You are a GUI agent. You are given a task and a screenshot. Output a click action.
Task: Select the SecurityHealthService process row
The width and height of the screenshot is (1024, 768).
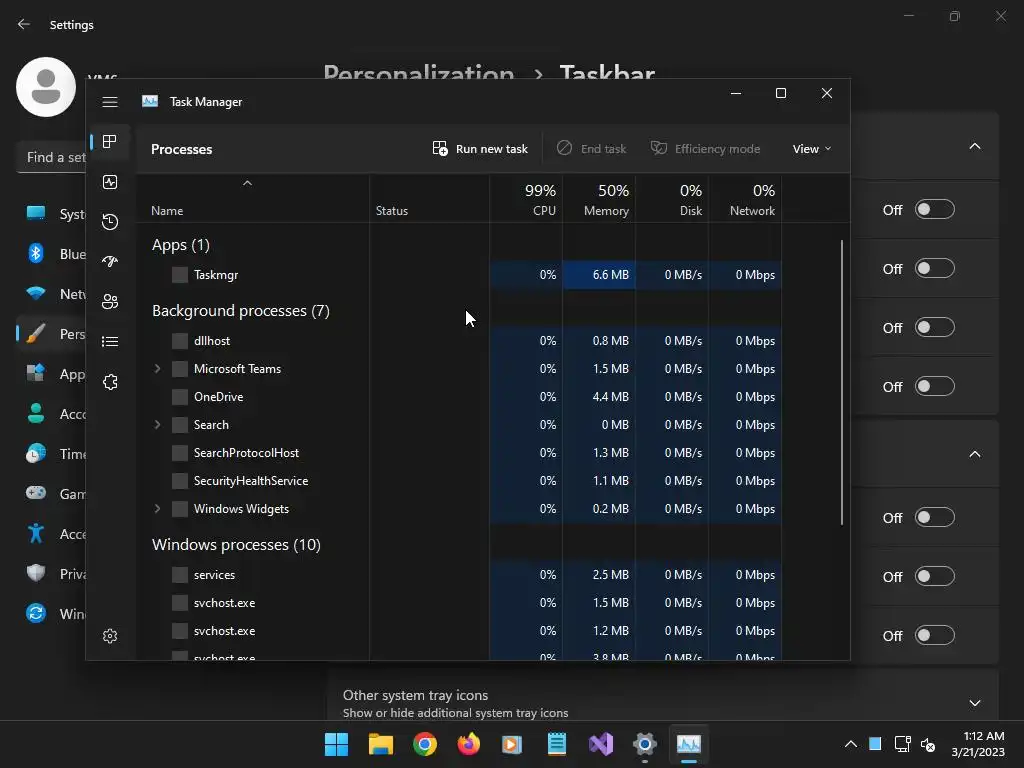click(x=459, y=481)
